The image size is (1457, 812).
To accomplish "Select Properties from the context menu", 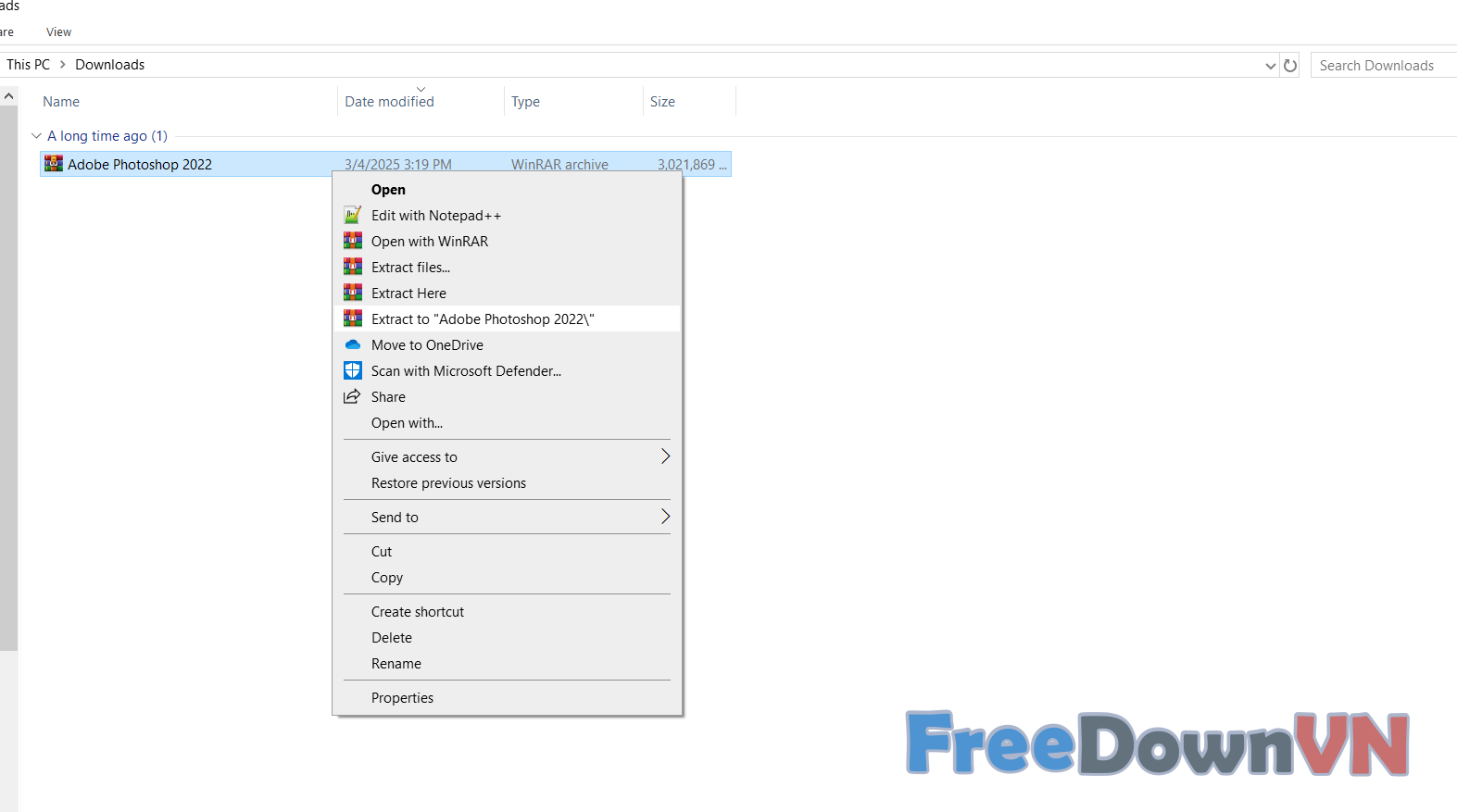I will [x=402, y=698].
